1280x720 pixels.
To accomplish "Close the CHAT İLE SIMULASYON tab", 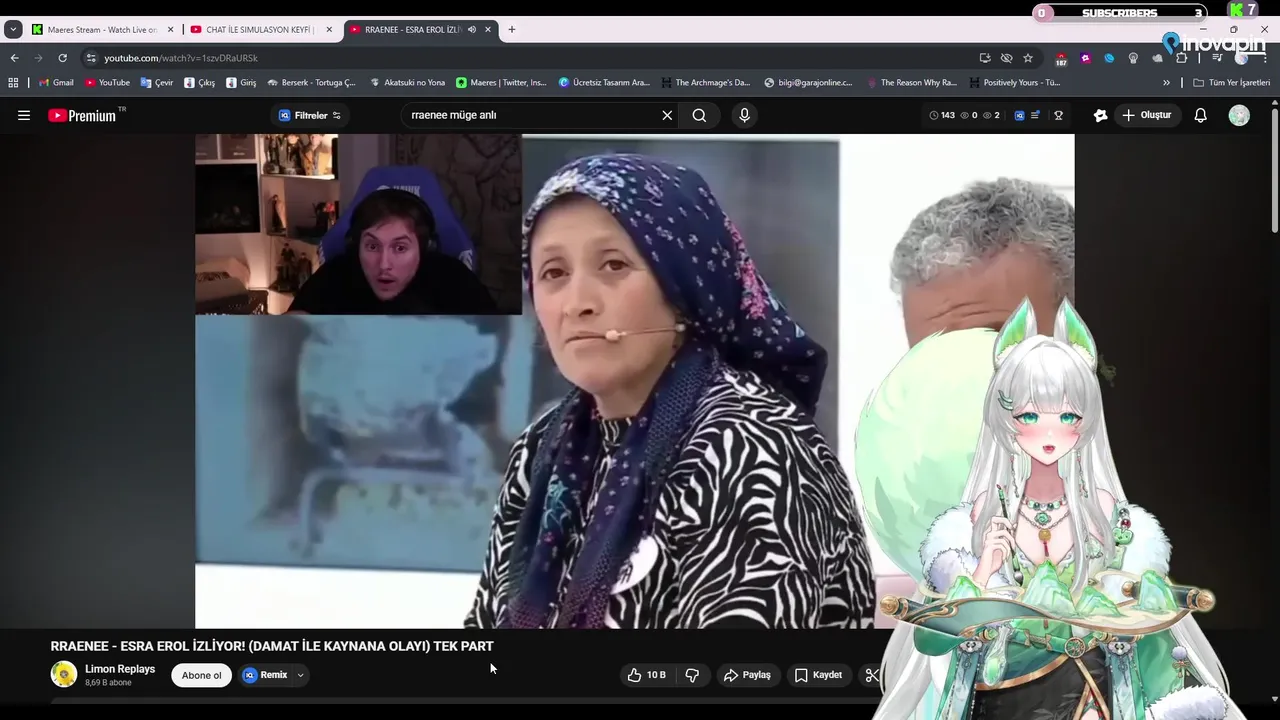I will coord(329,30).
